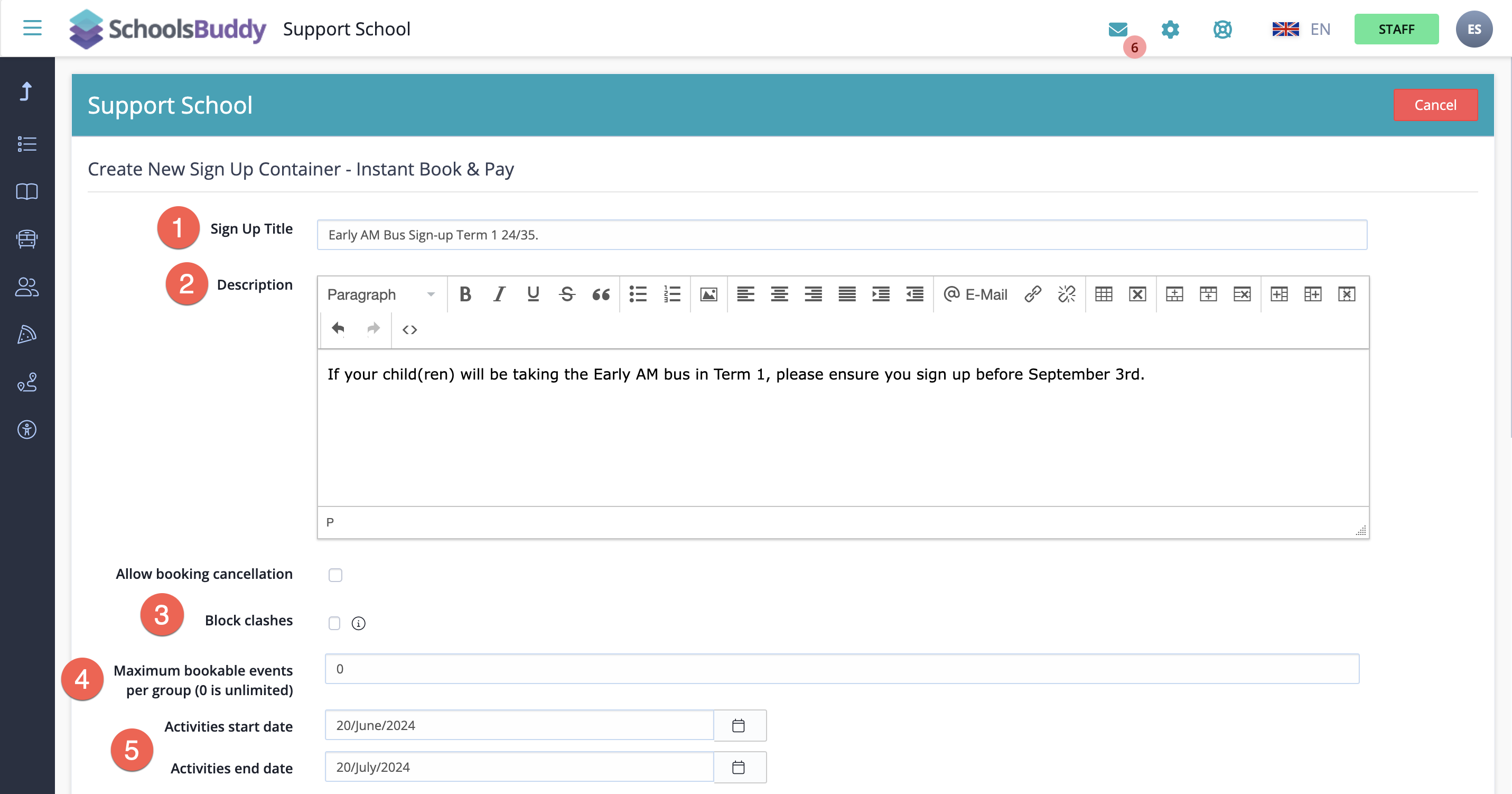This screenshot has height=794, width=1512.
Task: Open the Paragraph format dropdown
Action: 381,295
